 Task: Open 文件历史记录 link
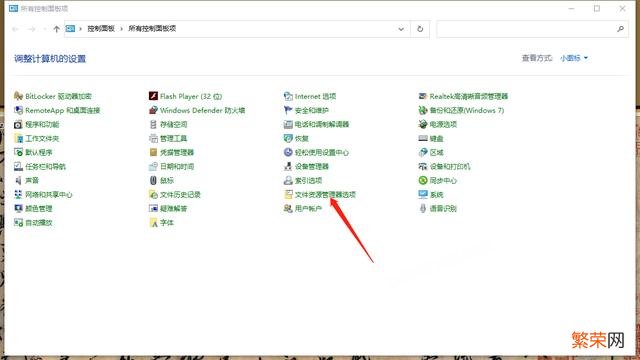click(180, 195)
